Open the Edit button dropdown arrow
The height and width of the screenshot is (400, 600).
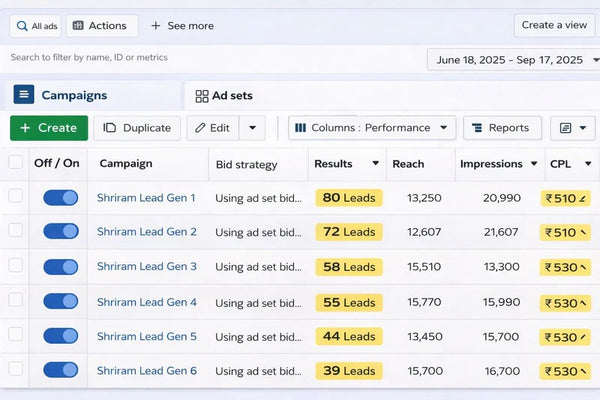[252, 128]
